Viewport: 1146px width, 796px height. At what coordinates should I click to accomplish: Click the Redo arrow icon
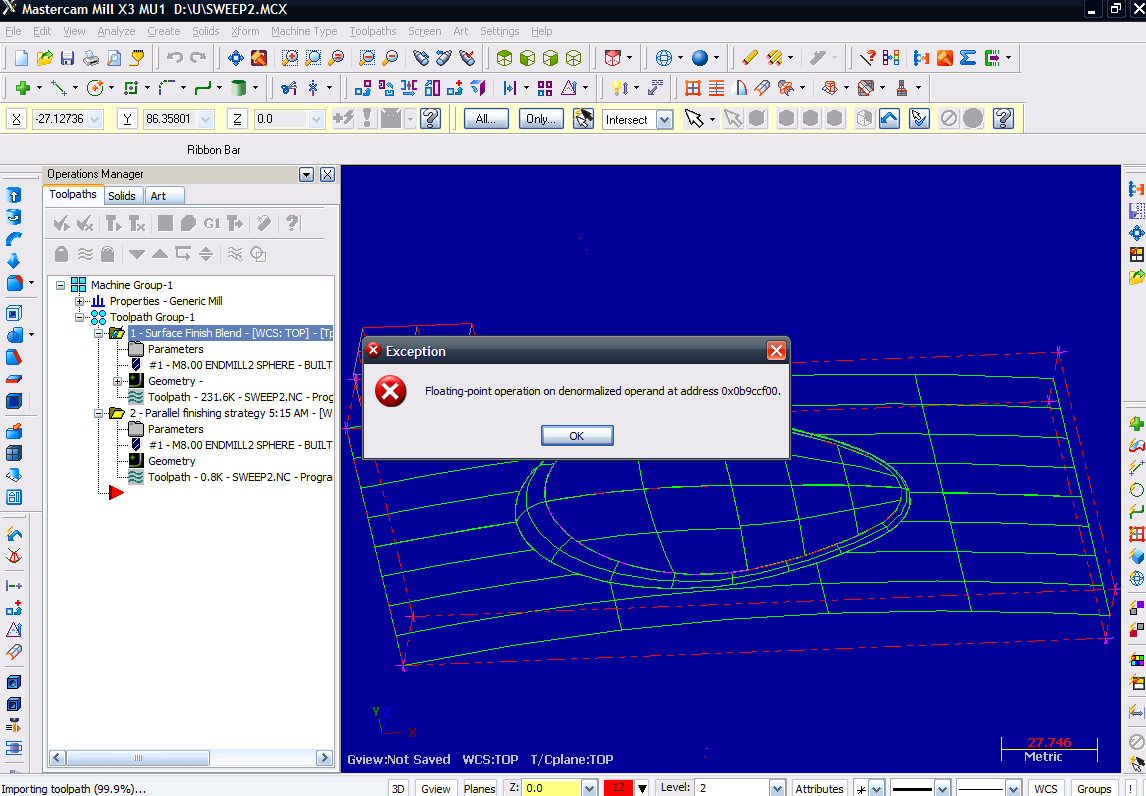(198, 58)
